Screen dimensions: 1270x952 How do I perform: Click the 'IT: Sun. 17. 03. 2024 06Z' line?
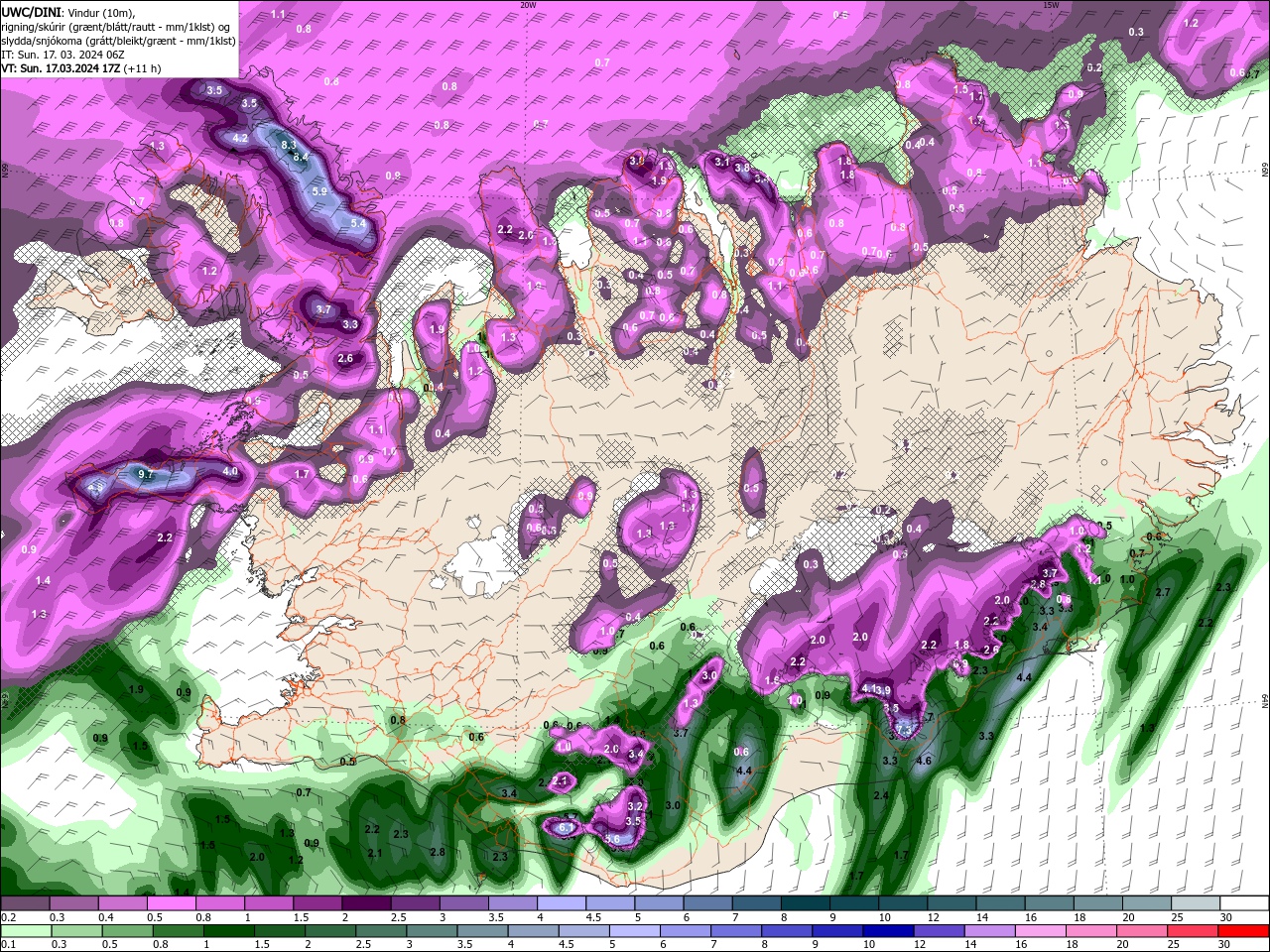tap(62, 55)
